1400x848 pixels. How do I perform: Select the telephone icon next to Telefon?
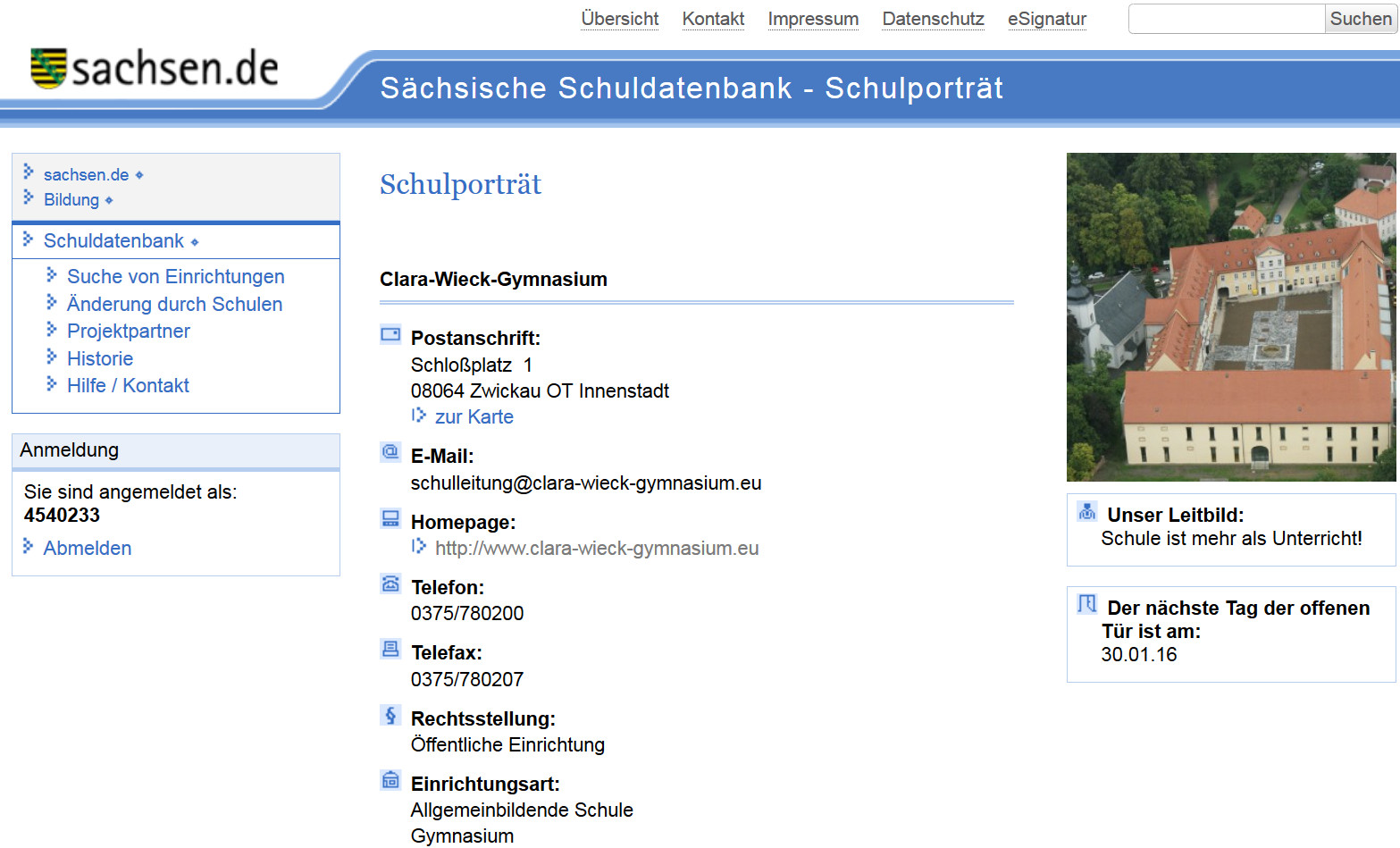pos(390,583)
